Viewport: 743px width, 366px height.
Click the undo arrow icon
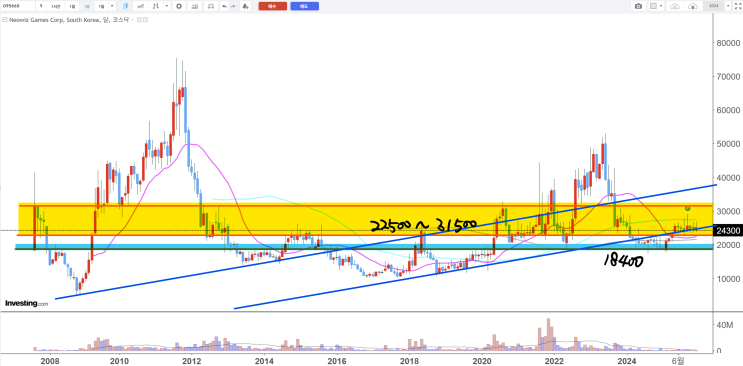[x=224, y=6]
